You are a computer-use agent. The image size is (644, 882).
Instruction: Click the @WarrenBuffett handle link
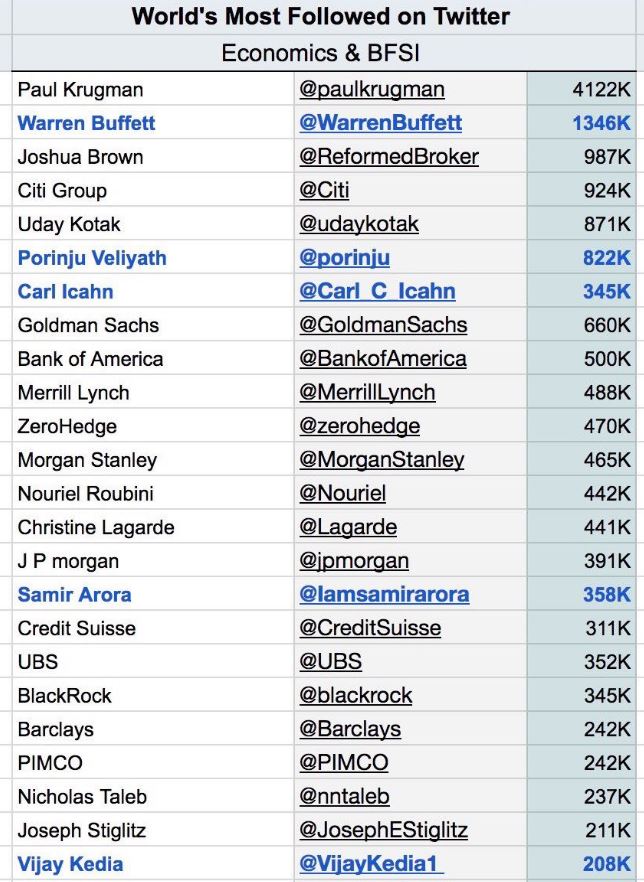(380, 123)
